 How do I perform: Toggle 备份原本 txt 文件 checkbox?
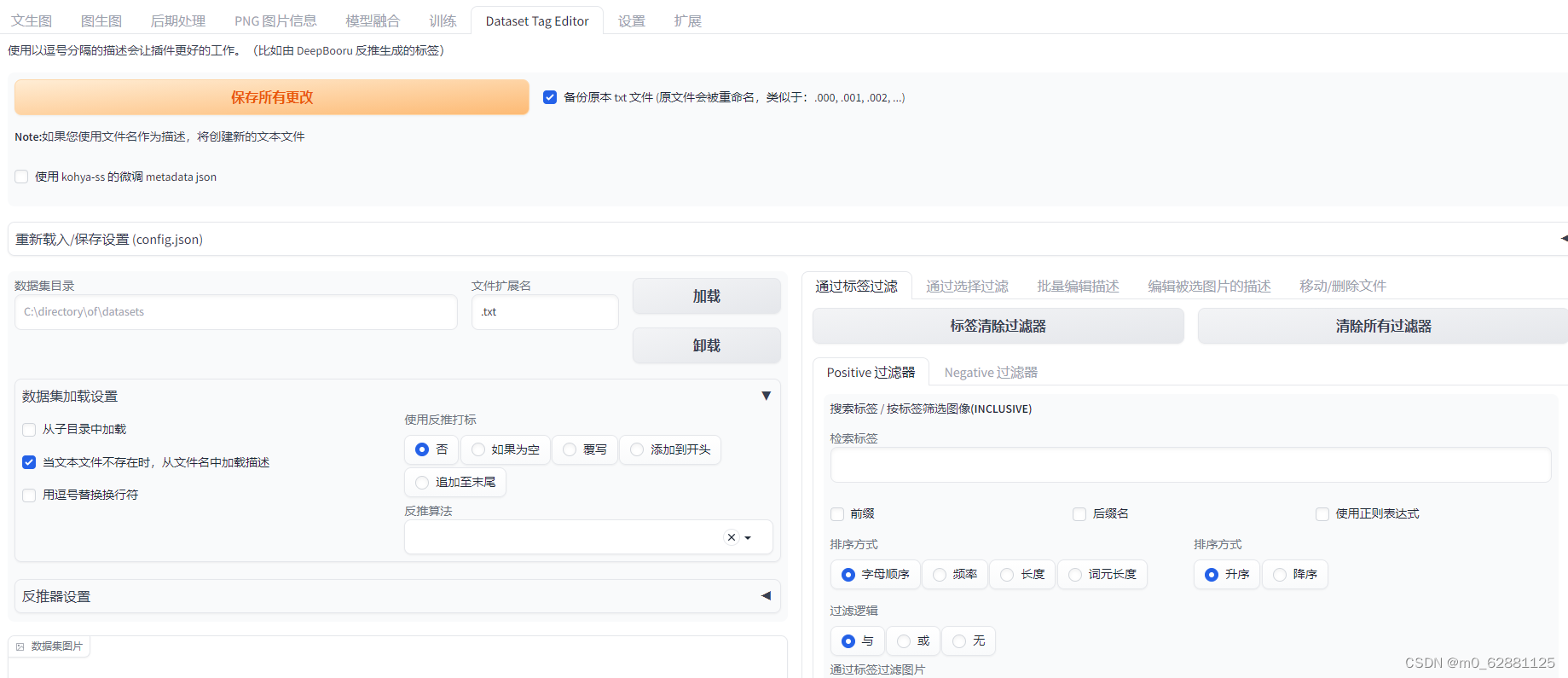550,97
